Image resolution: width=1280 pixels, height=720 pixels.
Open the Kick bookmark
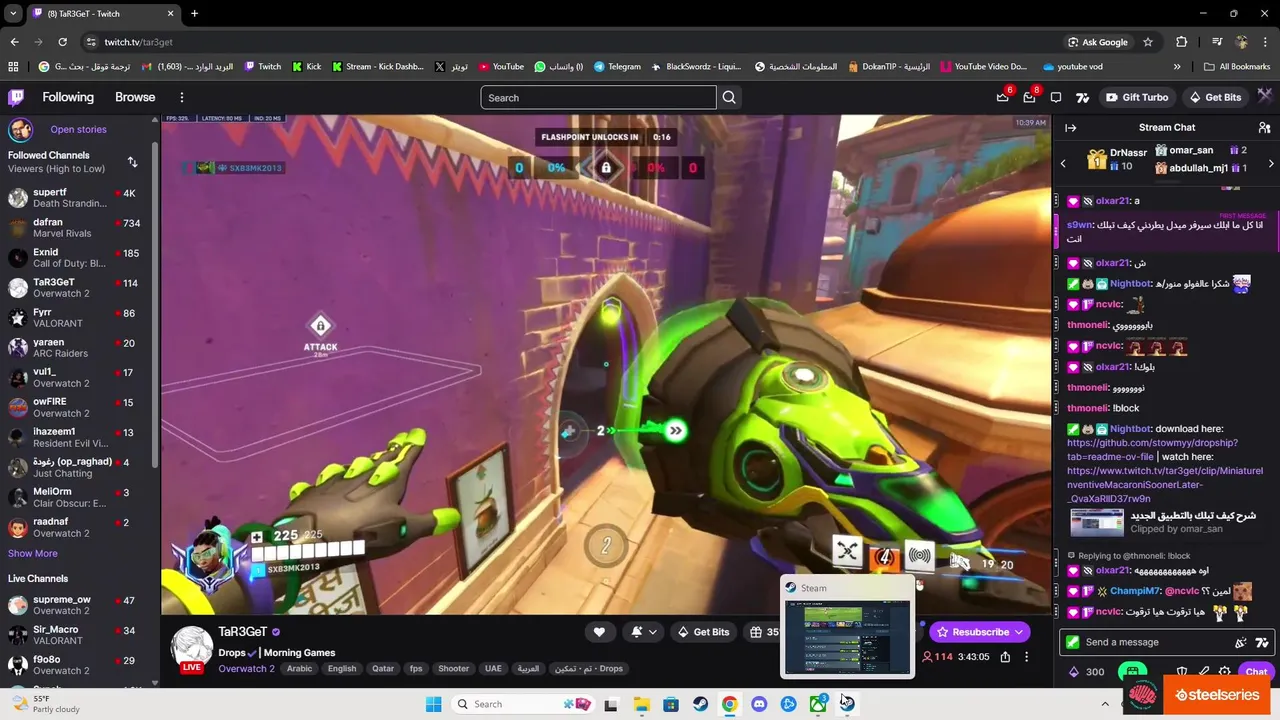click(306, 67)
